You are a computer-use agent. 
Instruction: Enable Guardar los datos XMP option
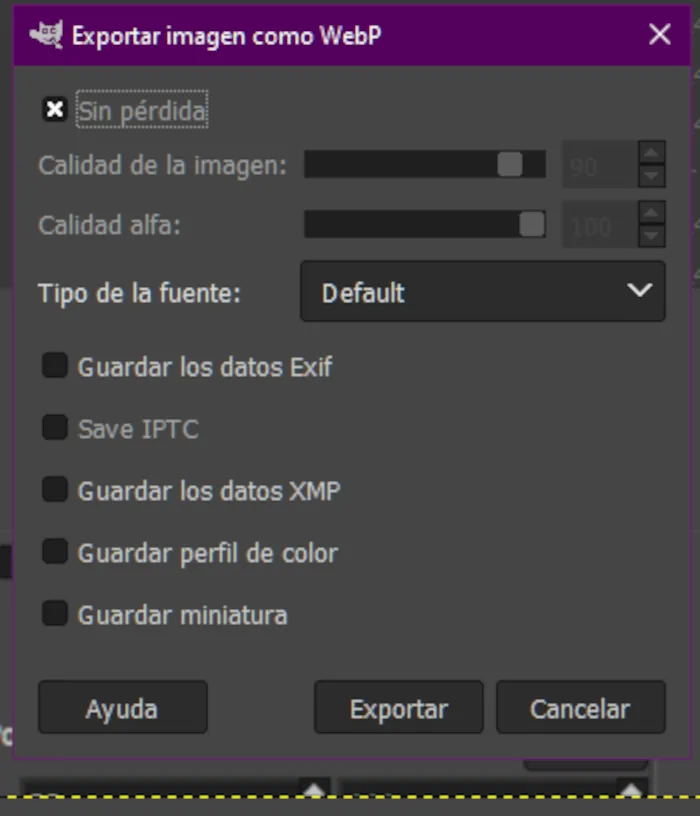(55, 491)
